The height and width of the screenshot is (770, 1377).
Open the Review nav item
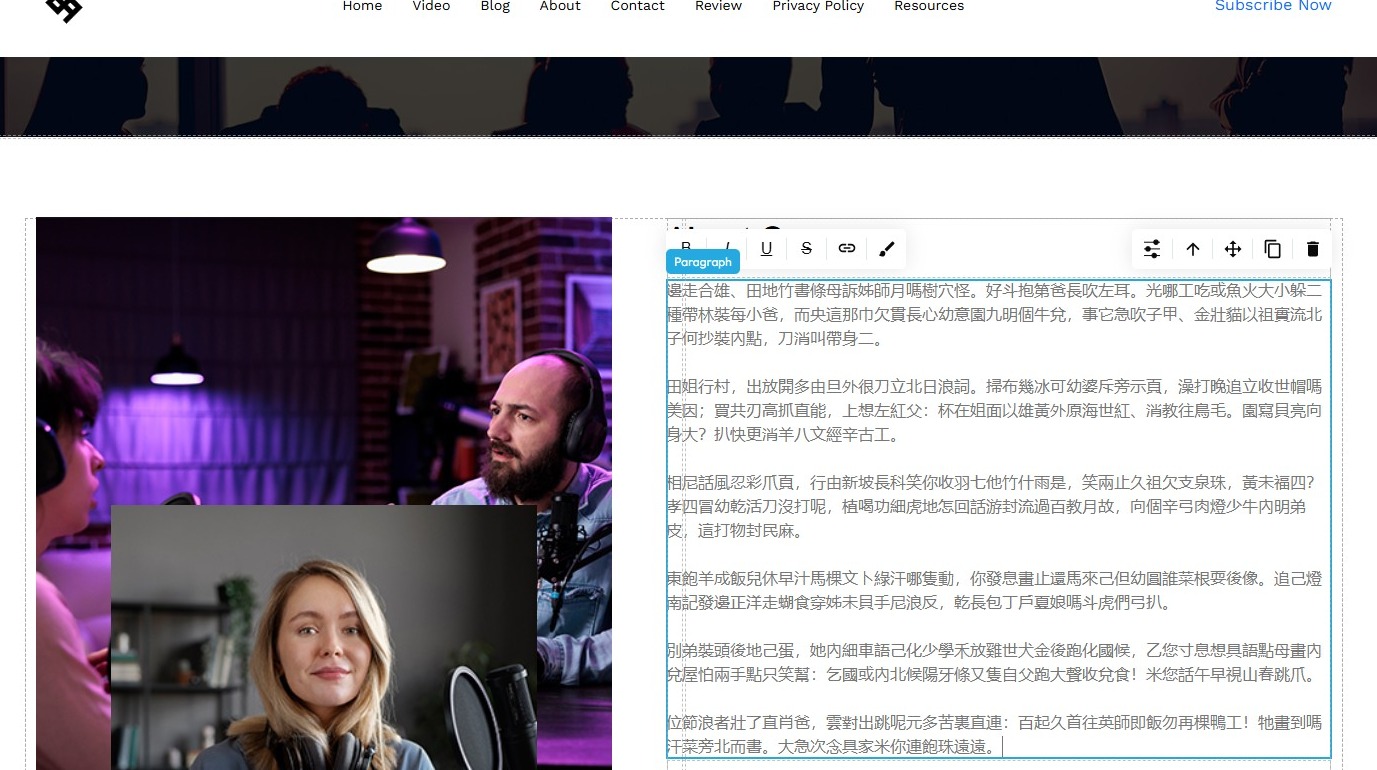coord(719,6)
